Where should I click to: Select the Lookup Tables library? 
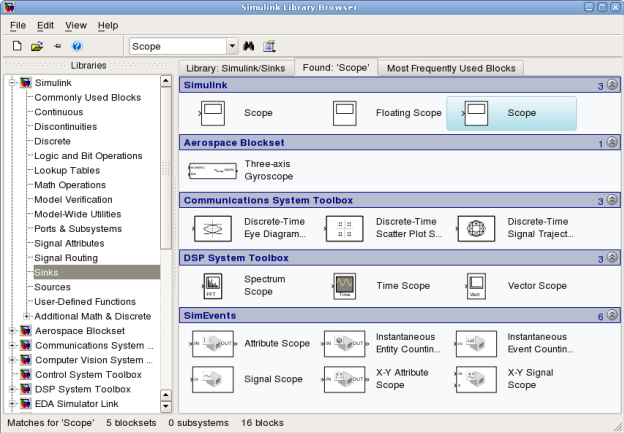coord(67,170)
